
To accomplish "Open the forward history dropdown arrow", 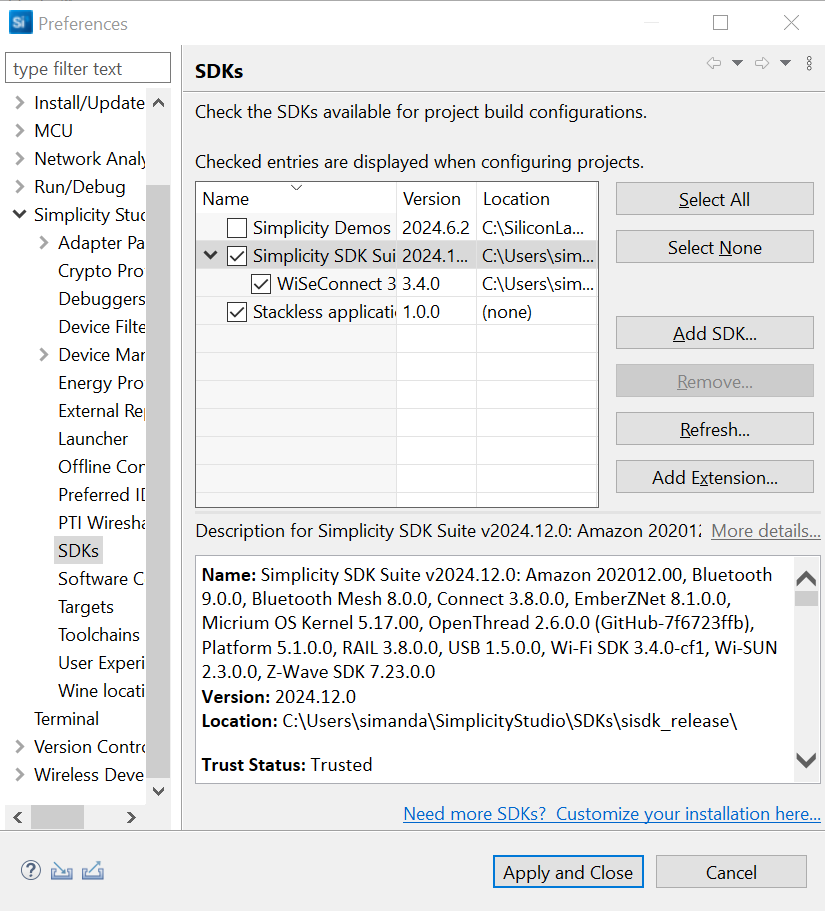I will click(786, 63).
